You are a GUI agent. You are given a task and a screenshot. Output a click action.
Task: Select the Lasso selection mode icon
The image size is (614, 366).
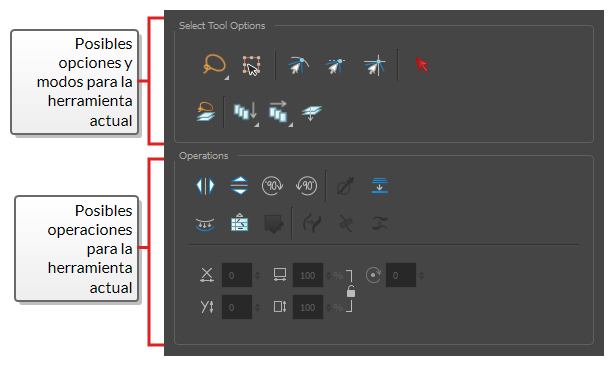(214, 65)
